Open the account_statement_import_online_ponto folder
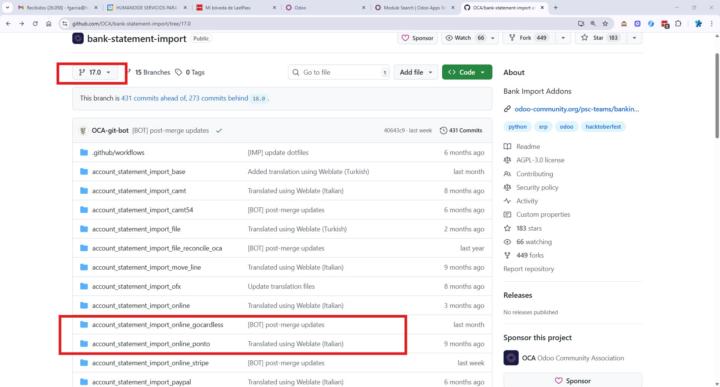 coord(151,344)
